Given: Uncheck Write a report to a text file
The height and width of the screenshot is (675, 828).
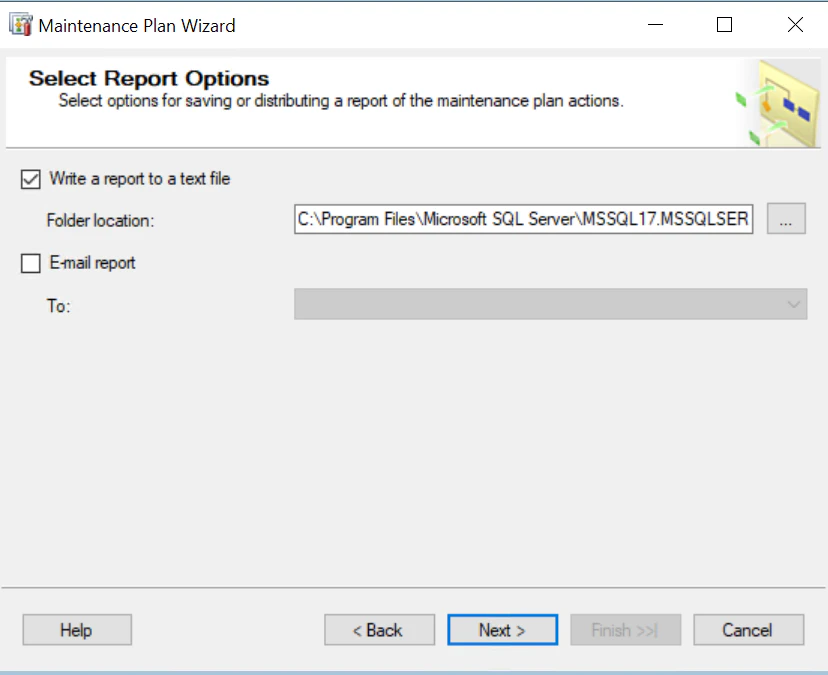Looking at the screenshot, I should tap(31, 179).
